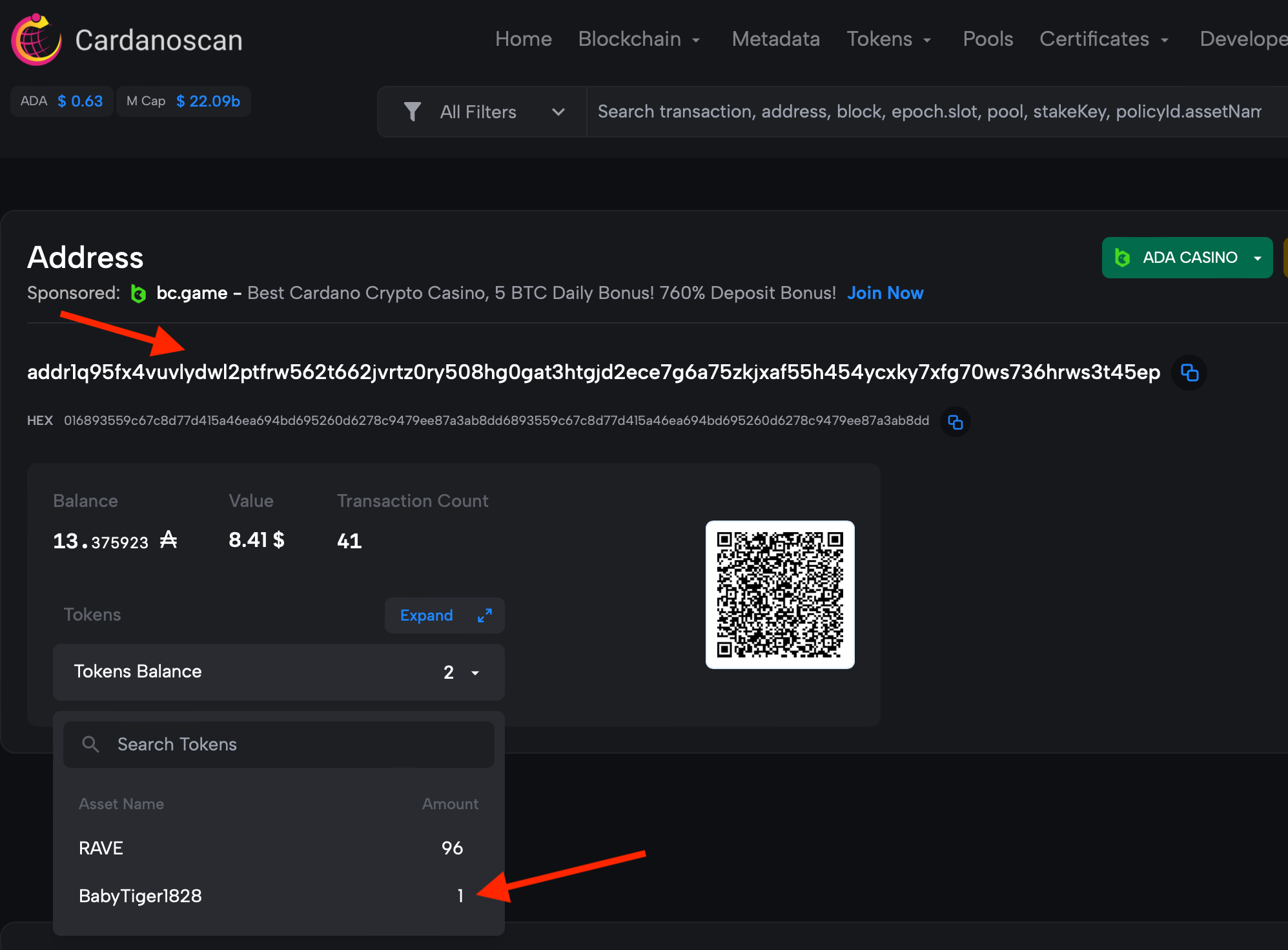Open the Metadata page link
1288x950 pixels.
tap(775, 39)
